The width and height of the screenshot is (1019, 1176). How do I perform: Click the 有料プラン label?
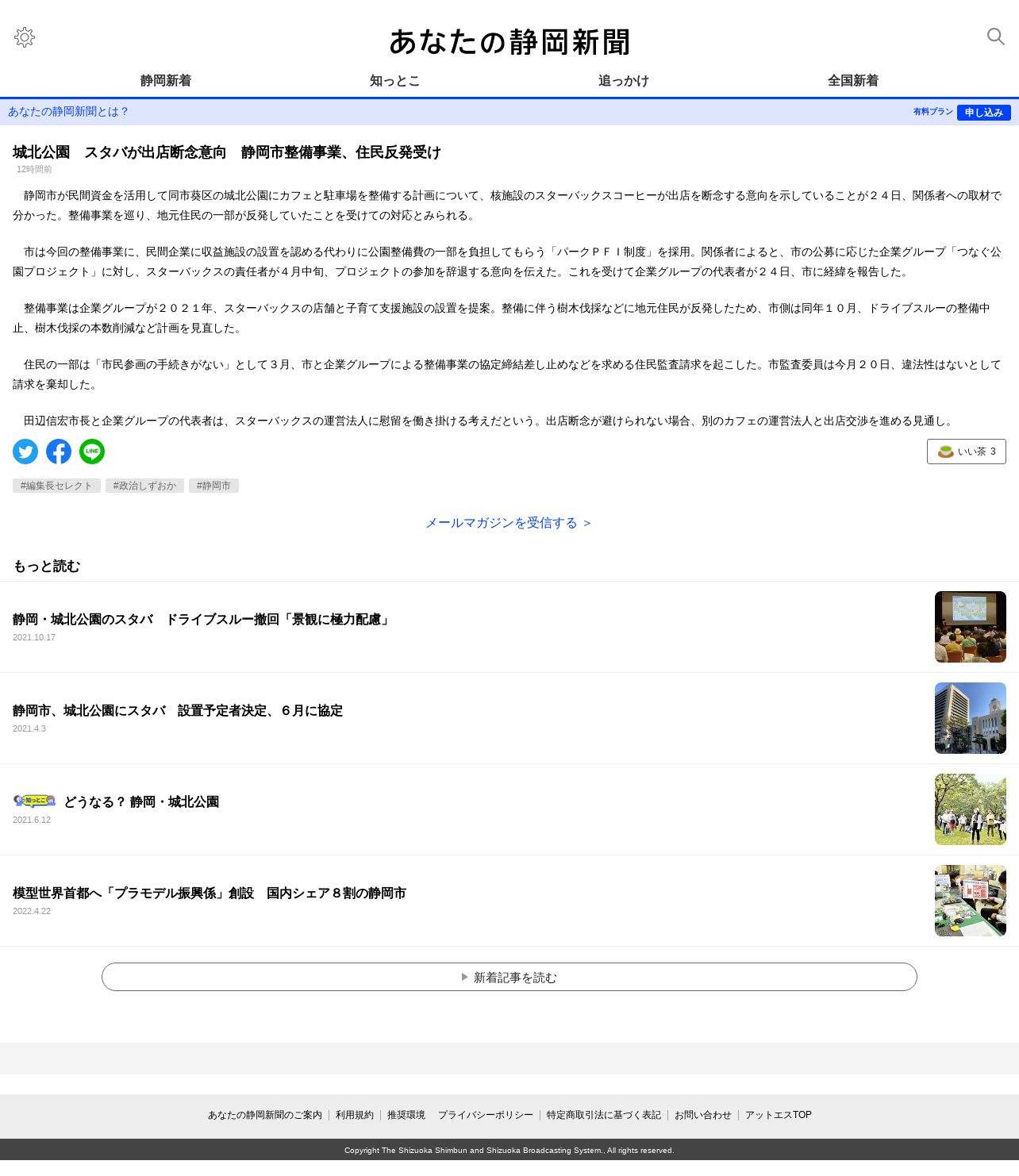(932, 112)
